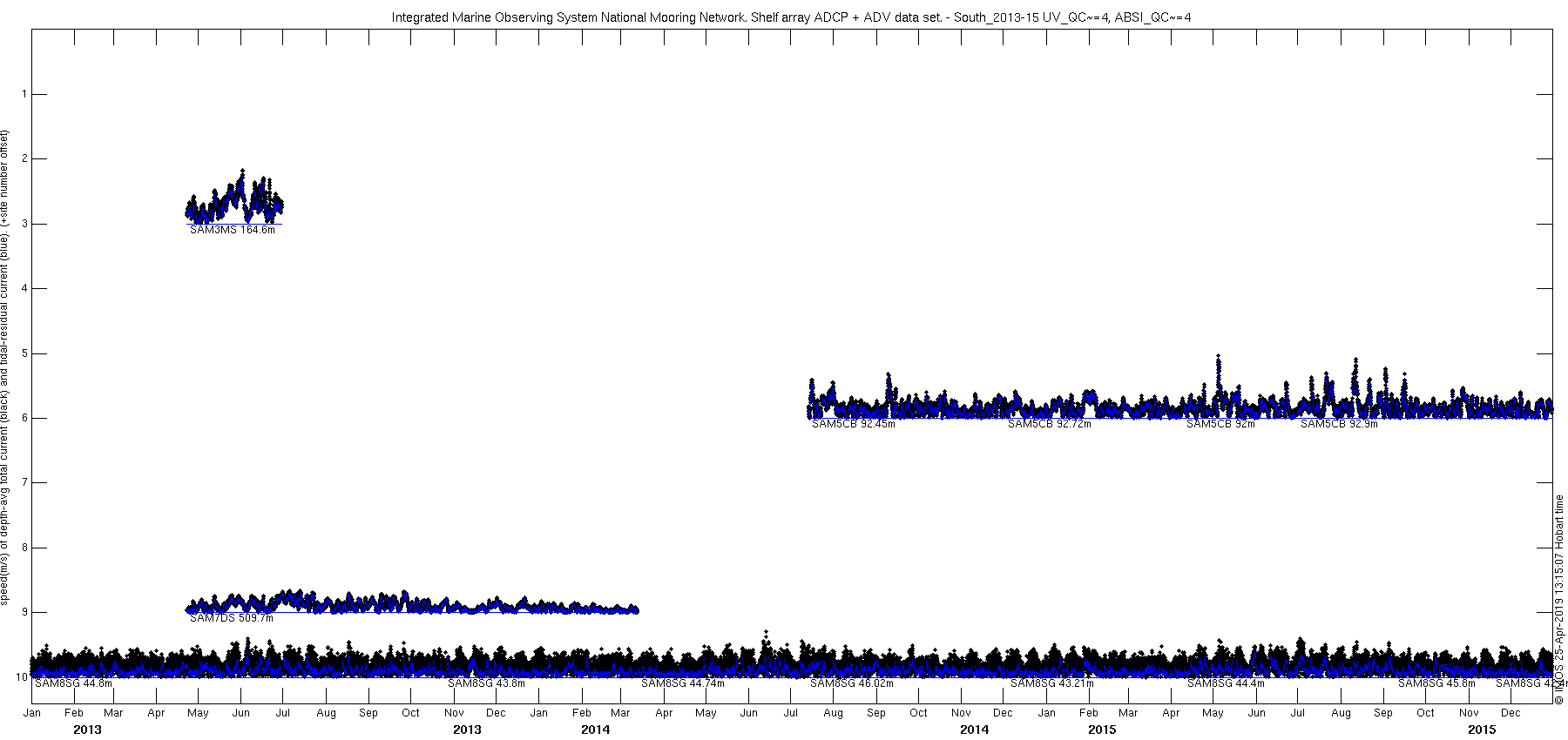
Task: Select the "SAM5CB 92.9m" deployment label
Action: [x=1340, y=424]
